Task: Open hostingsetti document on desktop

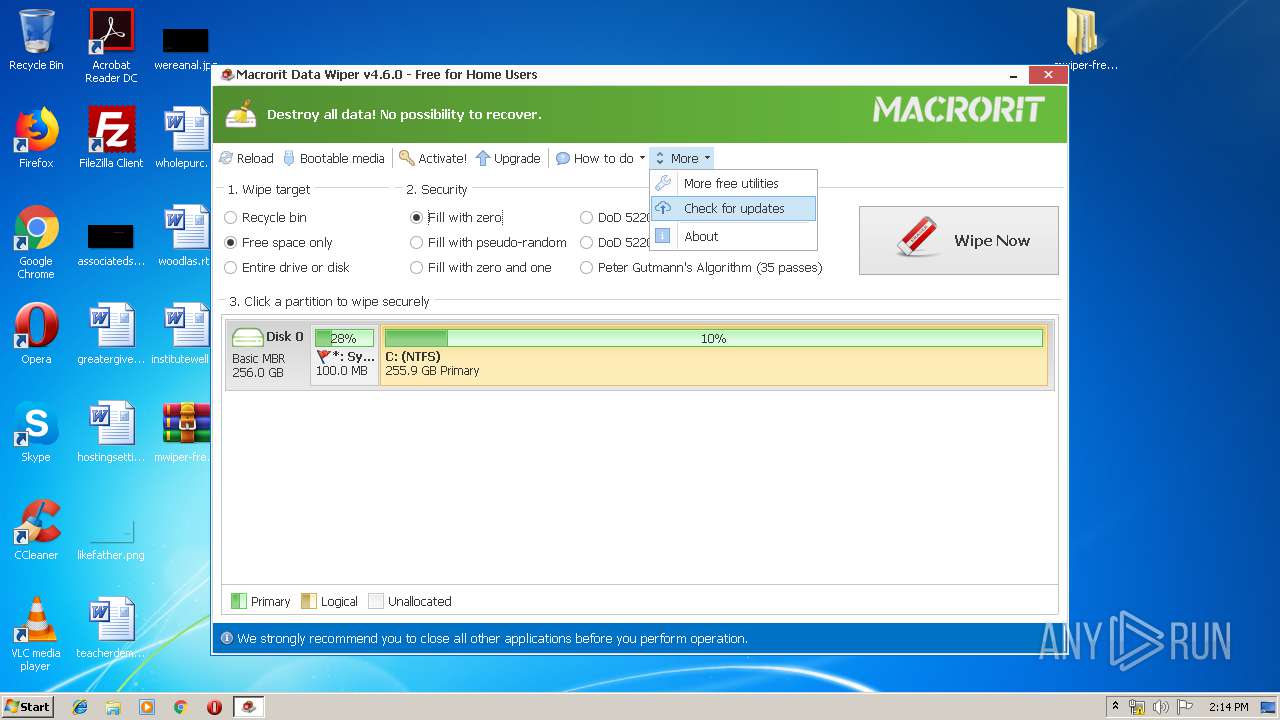Action: click(111, 431)
